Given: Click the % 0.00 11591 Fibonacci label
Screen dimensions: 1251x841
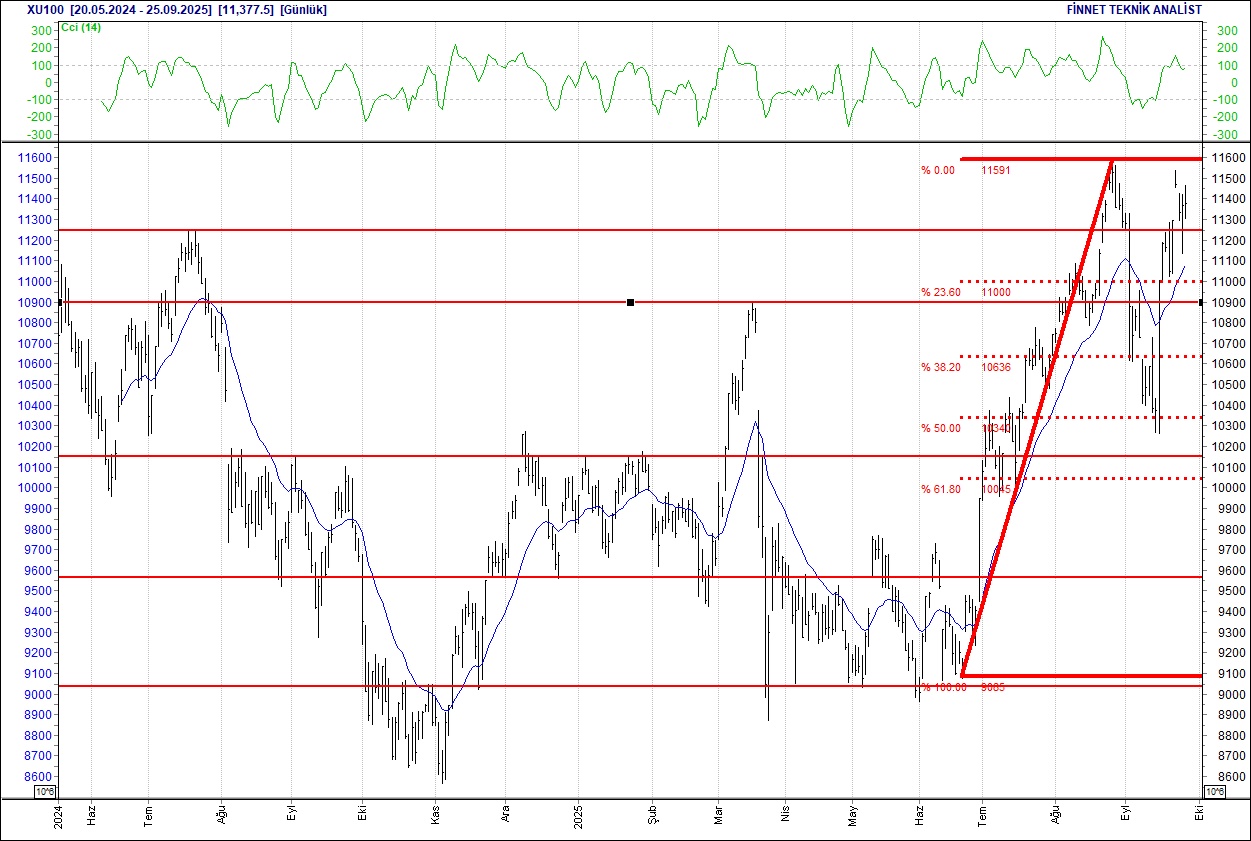Looking at the screenshot, I should tap(966, 170).
